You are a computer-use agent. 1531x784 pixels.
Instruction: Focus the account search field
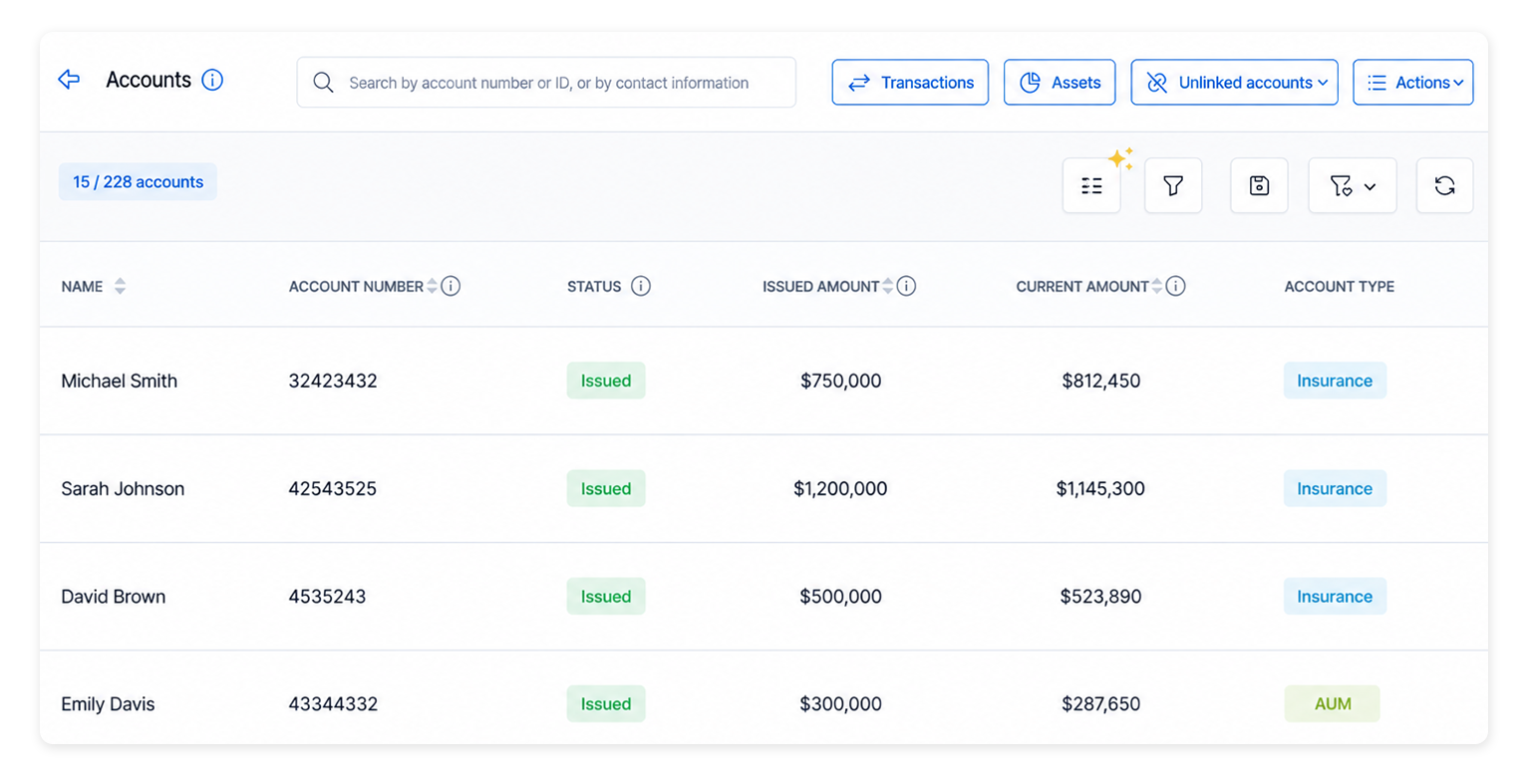[x=546, y=83]
